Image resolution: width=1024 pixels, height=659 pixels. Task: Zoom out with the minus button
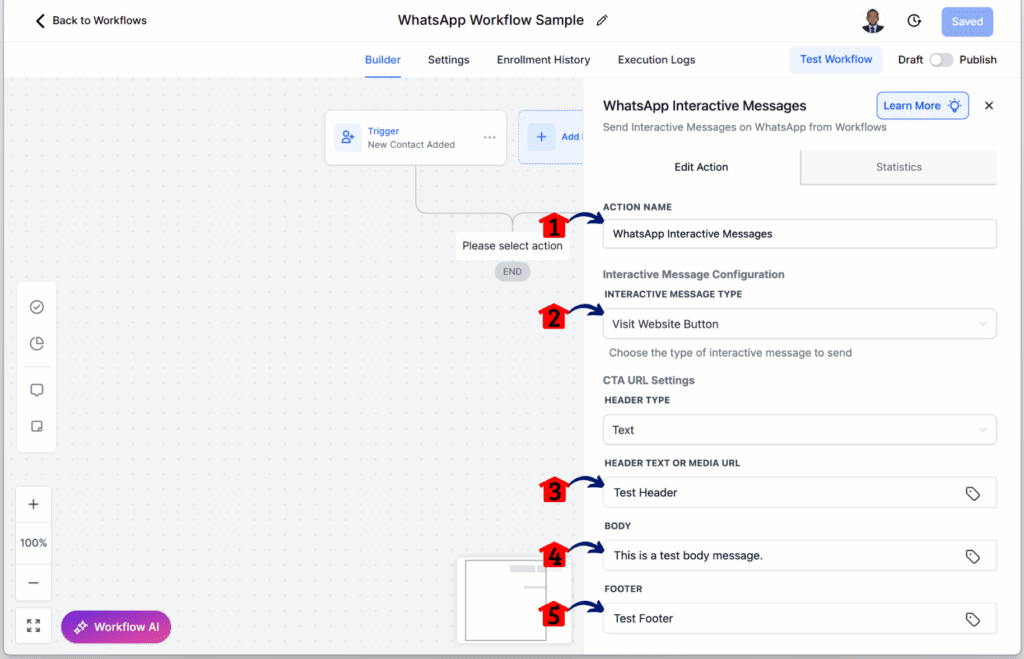point(33,583)
